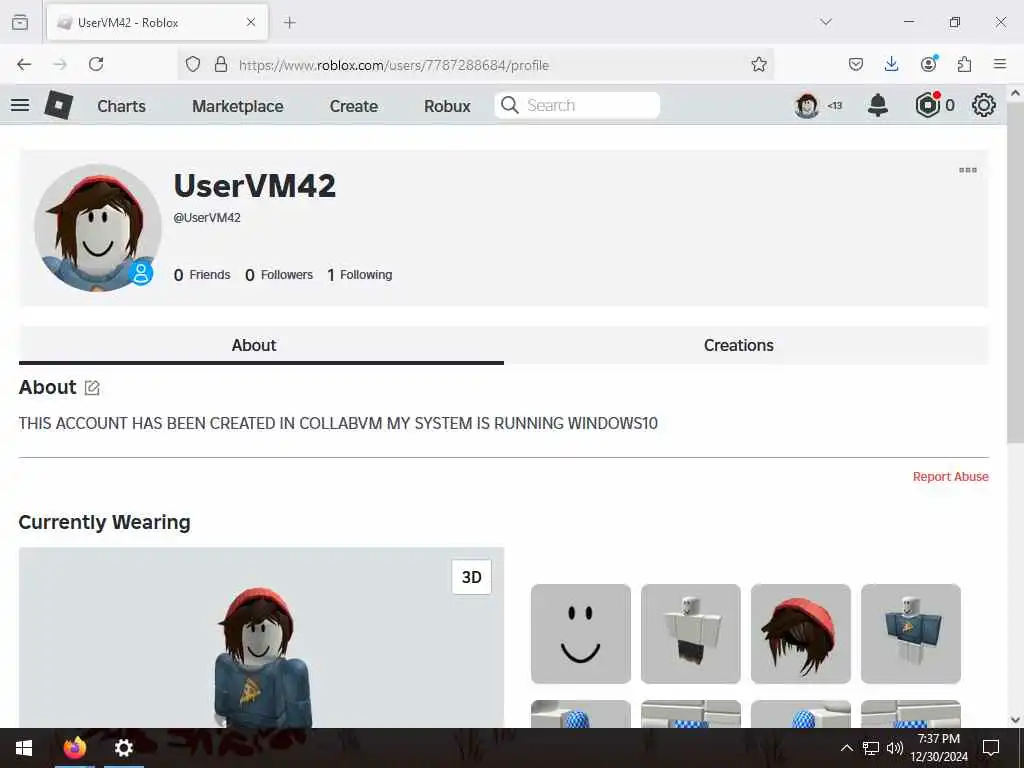Open the Firefox View recent browsing icon
Image resolution: width=1024 pixels, height=768 pixels.
20,22
